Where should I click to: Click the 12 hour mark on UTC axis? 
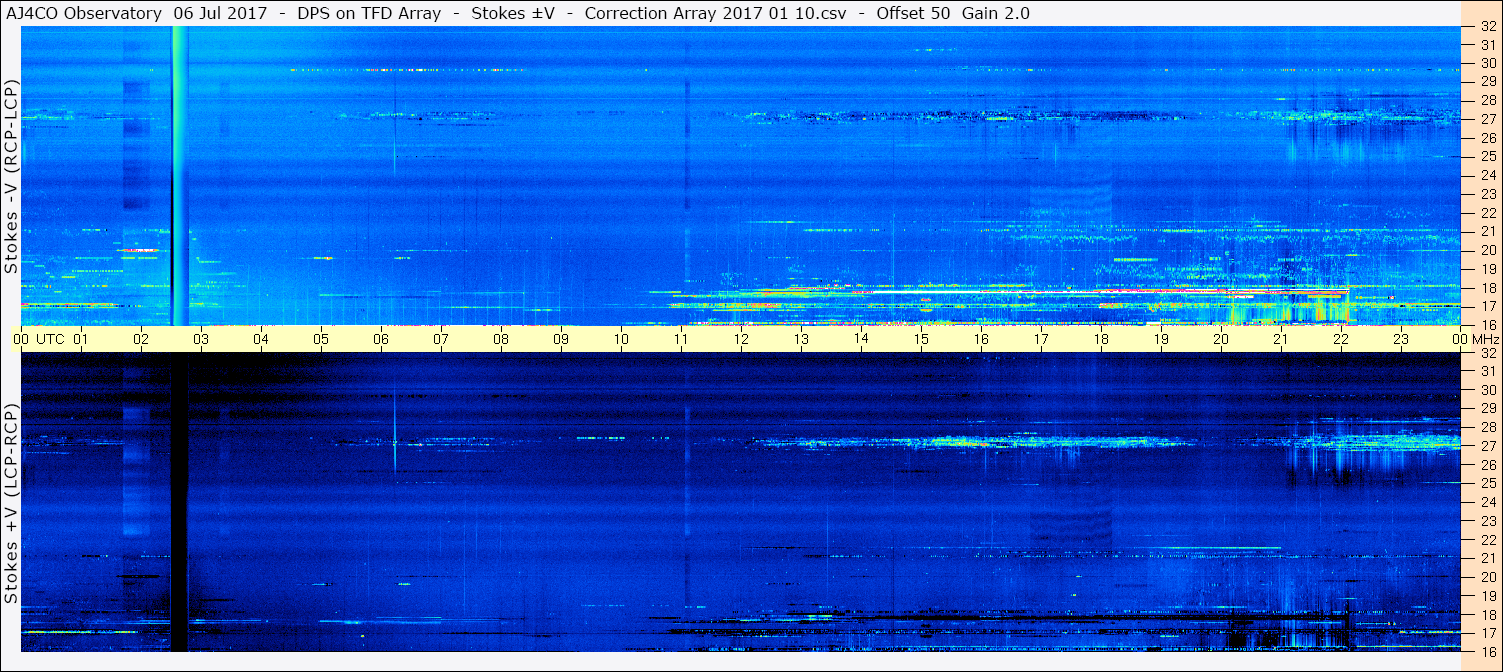[x=741, y=339]
